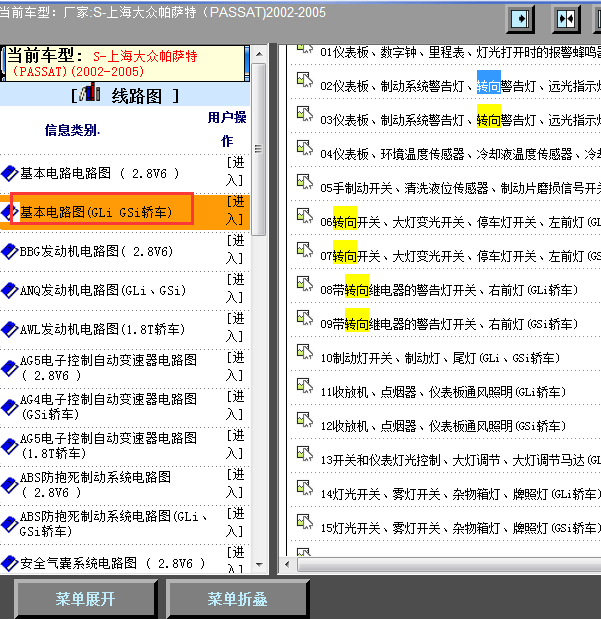Open diagram 12收放机、点烟器 (GSi轿车)
This screenshot has width=601, height=619.
[x=443, y=426]
